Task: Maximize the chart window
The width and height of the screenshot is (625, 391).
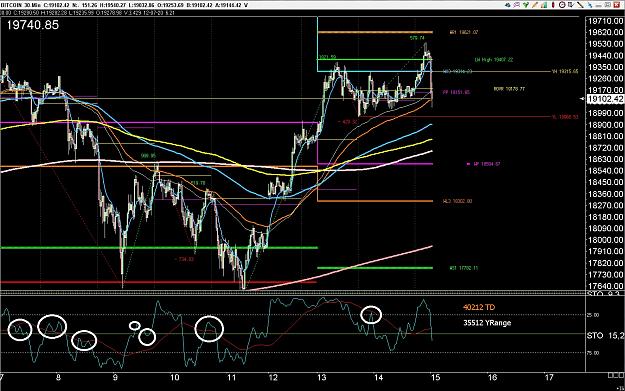Action: tap(607, 5)
